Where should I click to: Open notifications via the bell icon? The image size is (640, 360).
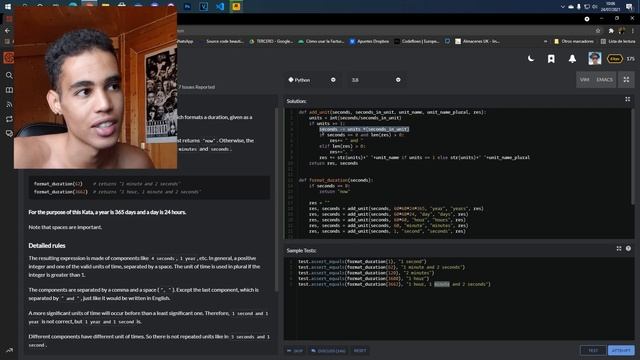coord(572,59)
